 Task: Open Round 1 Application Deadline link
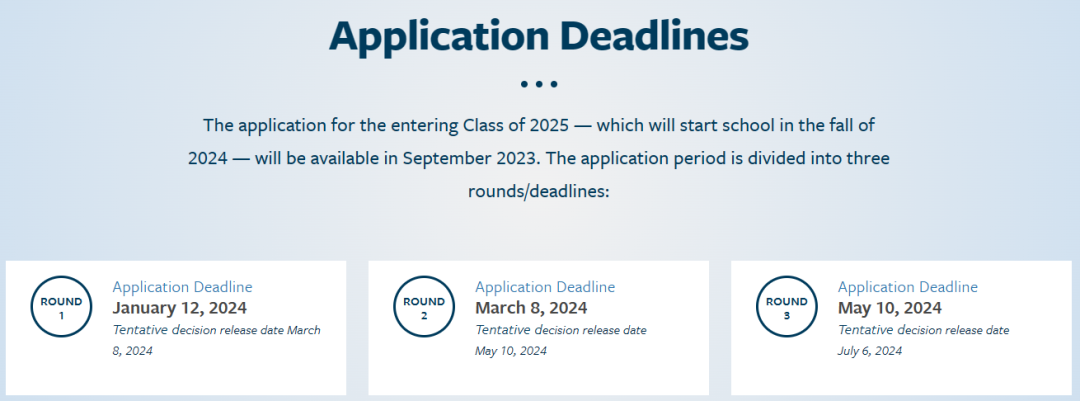click(183, 287)
